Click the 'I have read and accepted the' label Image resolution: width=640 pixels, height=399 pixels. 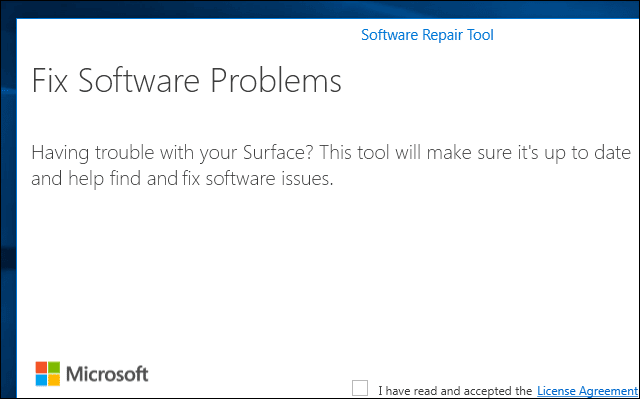pos(455,391)
